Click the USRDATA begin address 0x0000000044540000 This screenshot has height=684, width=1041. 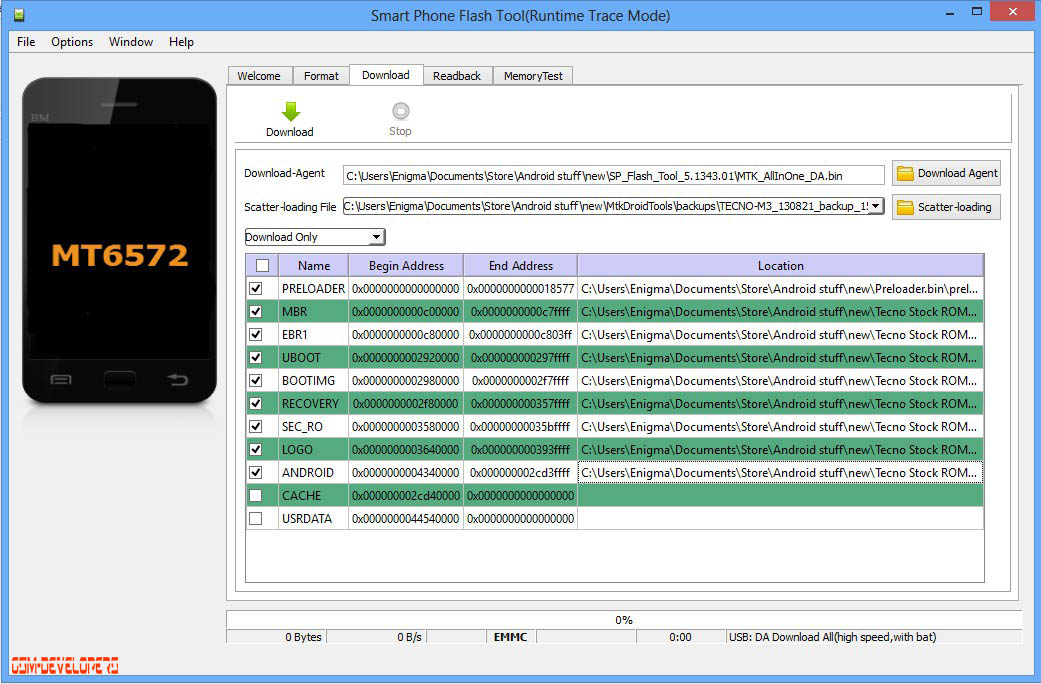406,519
